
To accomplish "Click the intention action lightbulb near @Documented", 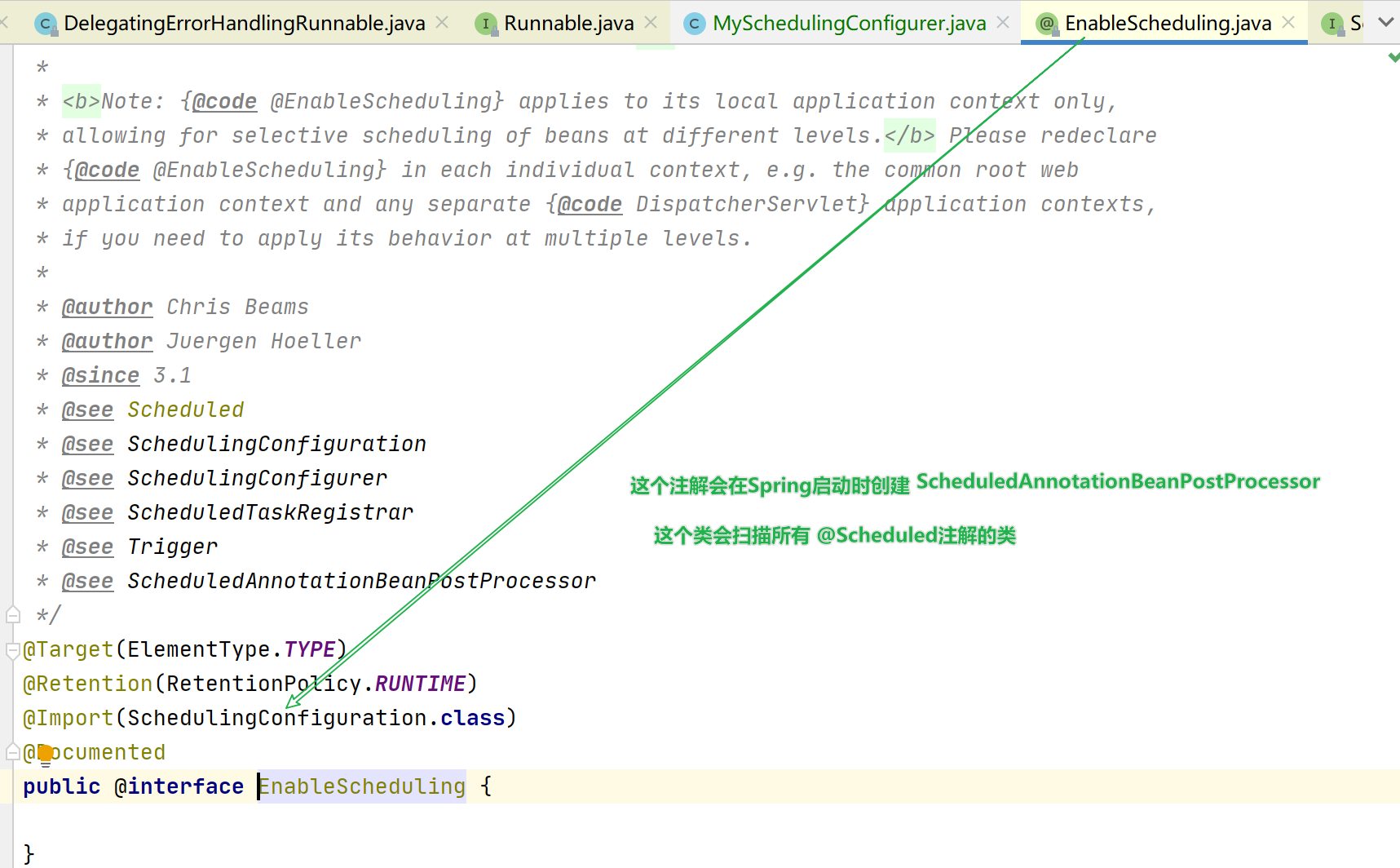I will [45, 751].
